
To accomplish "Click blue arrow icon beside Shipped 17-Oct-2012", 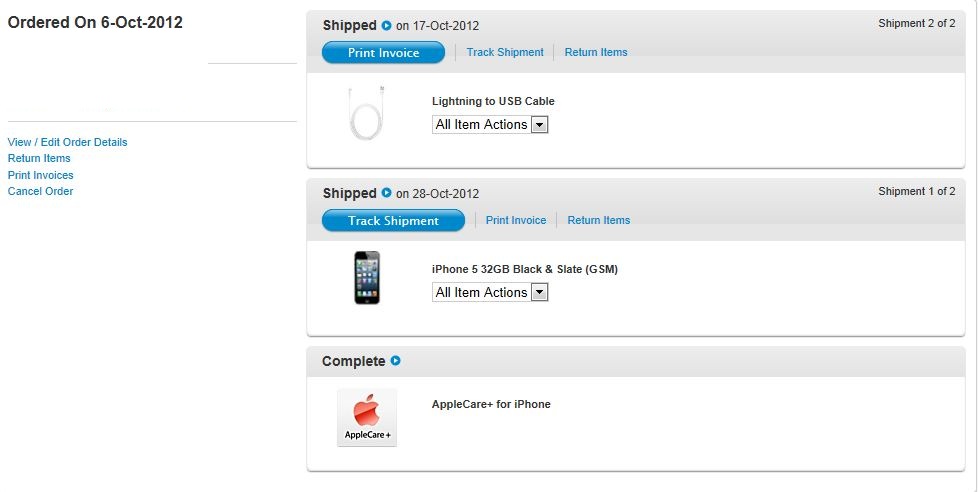I will pos(386,26).
